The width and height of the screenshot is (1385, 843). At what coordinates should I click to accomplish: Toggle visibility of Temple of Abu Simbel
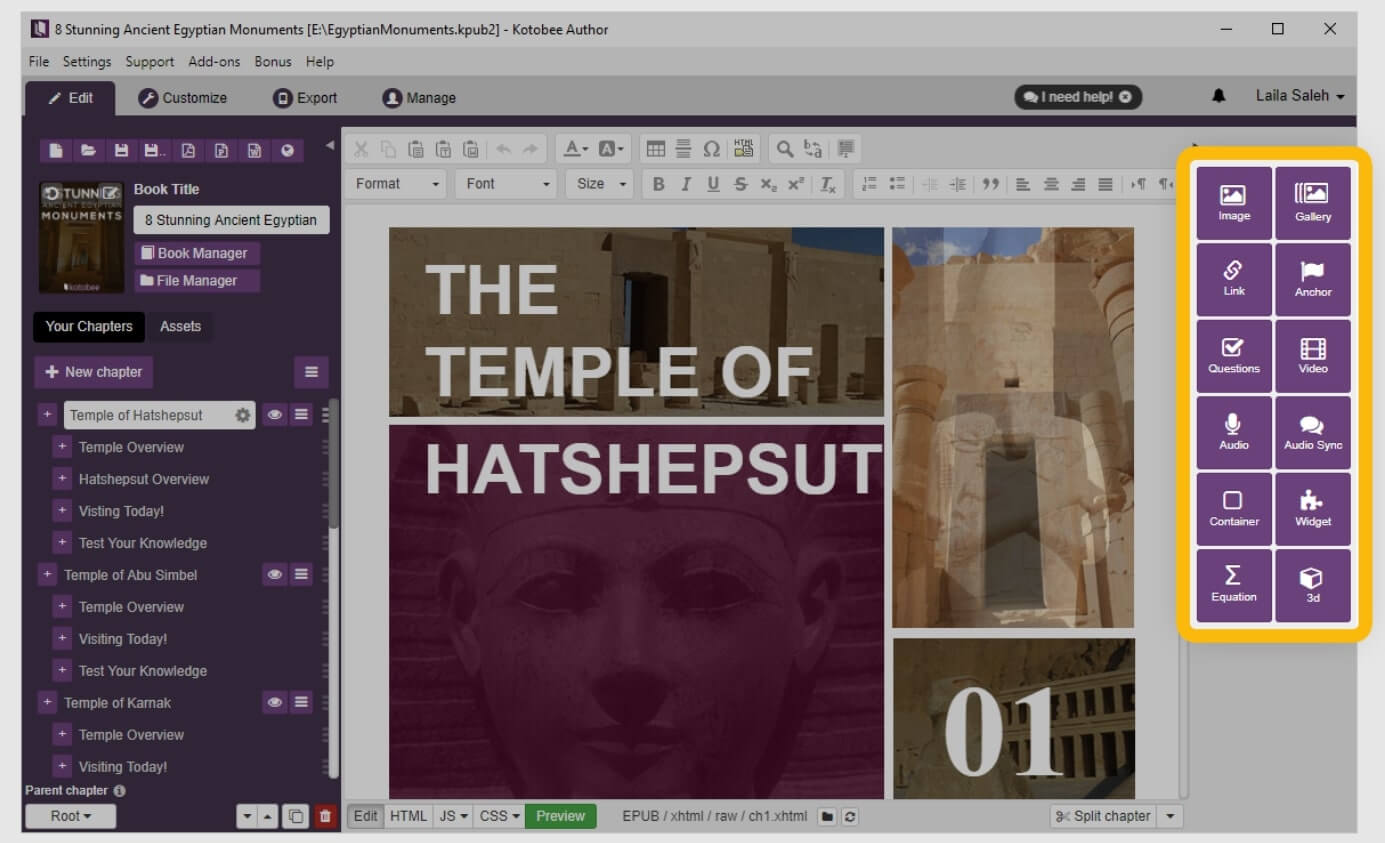click(274, 575)
